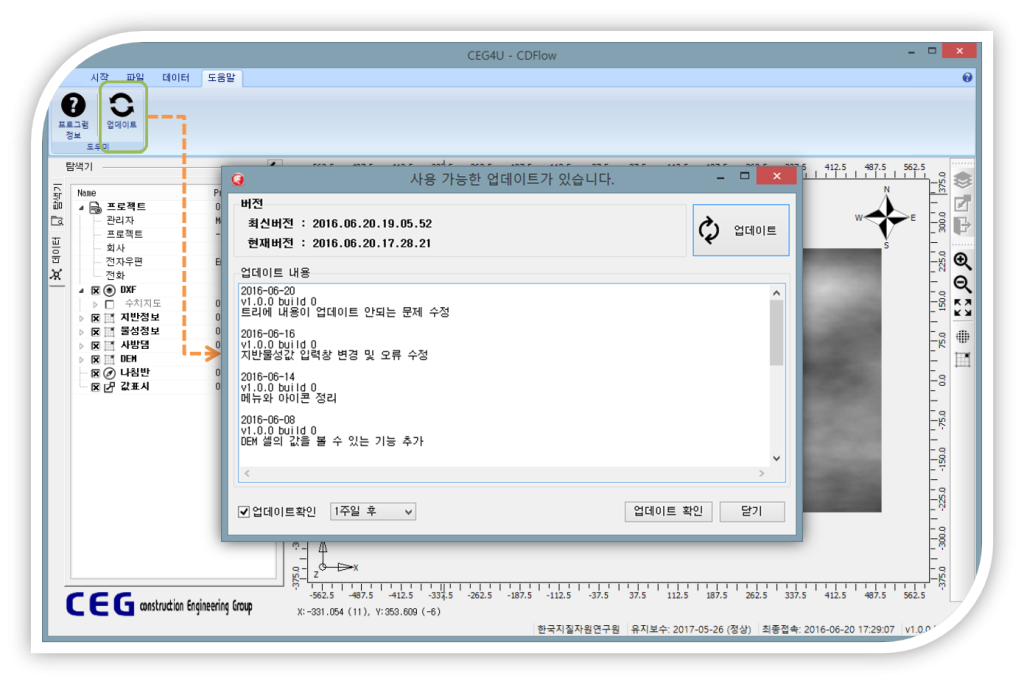Toggle the round dotted grid icon
This screenshot has height=684, width=1024.
(963, 336)
